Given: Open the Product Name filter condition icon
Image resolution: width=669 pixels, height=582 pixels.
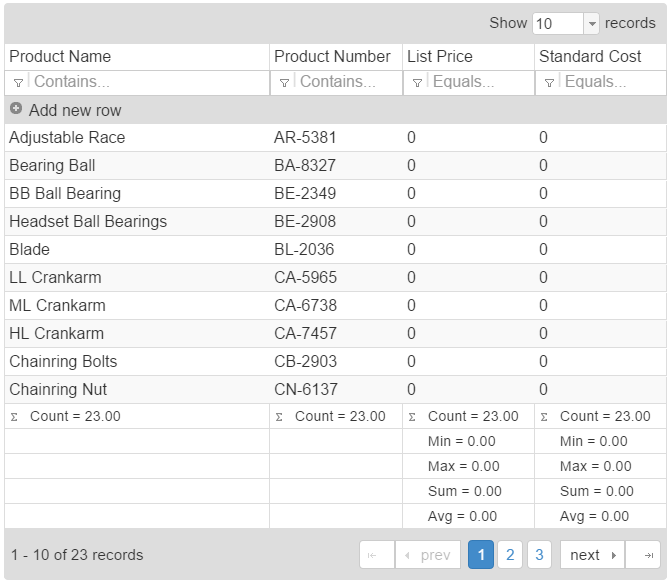Looking at the screenshot, I should 18,83.
